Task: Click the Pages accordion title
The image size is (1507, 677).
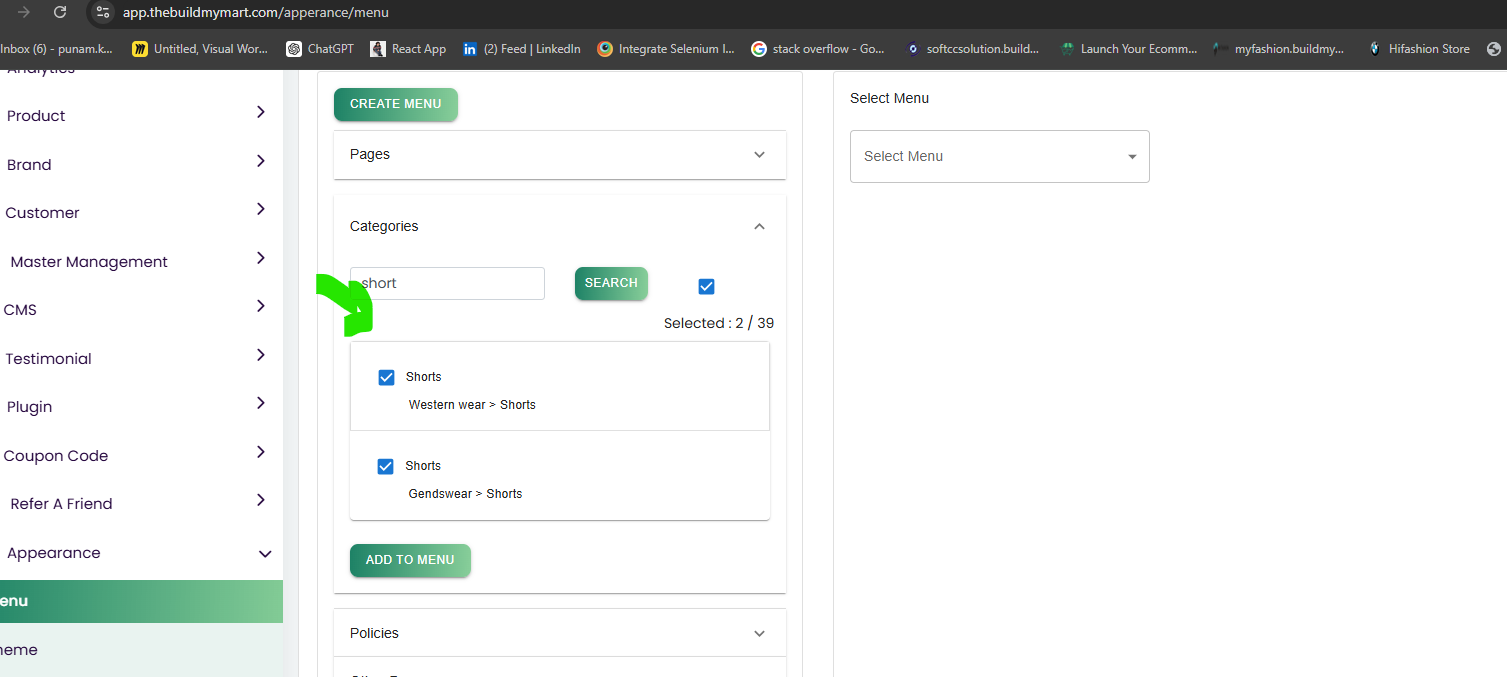Action: tap(370, 155)
